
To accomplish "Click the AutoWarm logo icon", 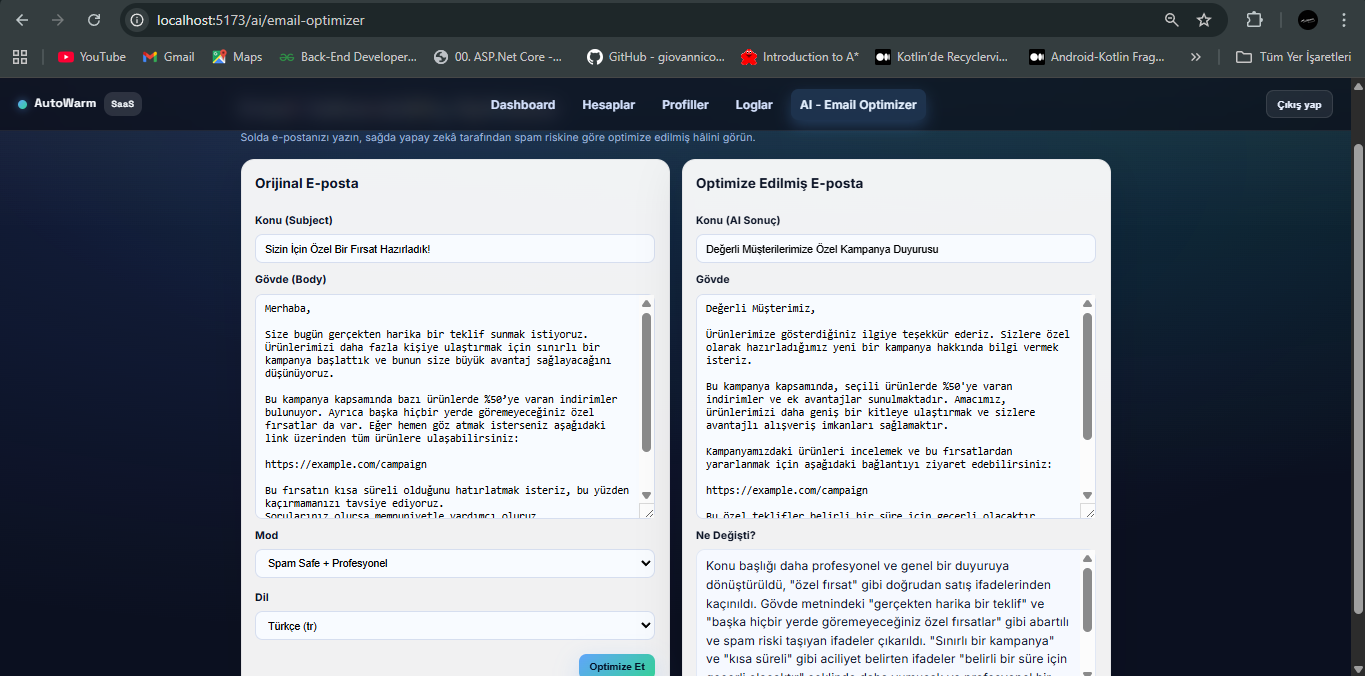I will pos(22,103).
